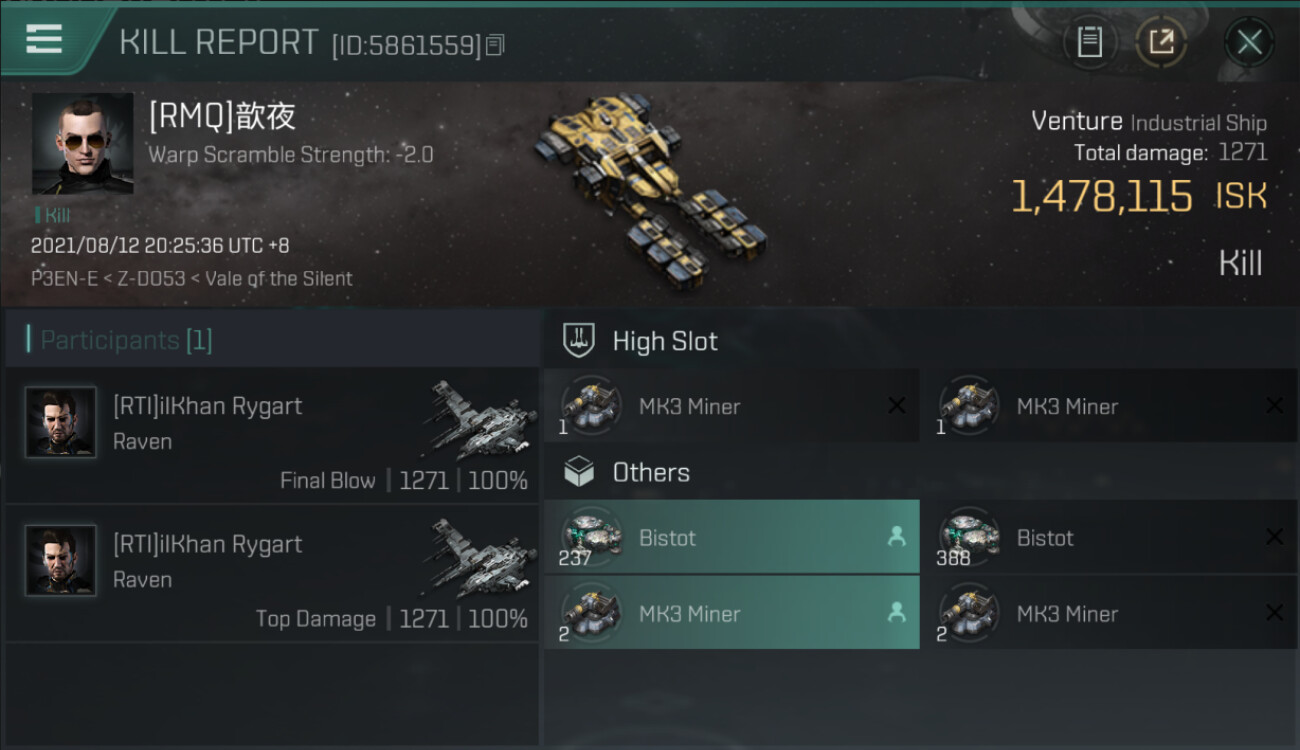Open the Final Blow participant entry
Screen dimensions: 1300x750
(x=272, y=436)
